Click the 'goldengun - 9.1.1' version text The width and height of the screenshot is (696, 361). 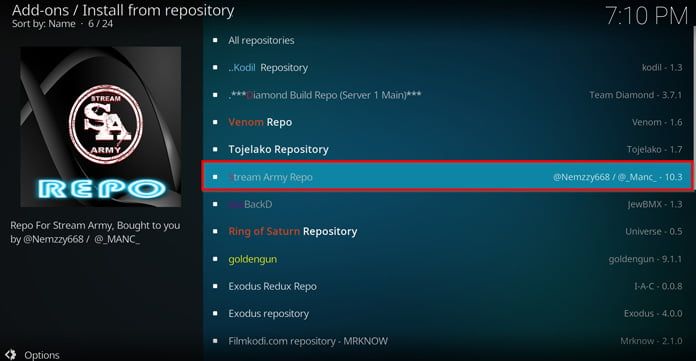(x=645, y=259)
